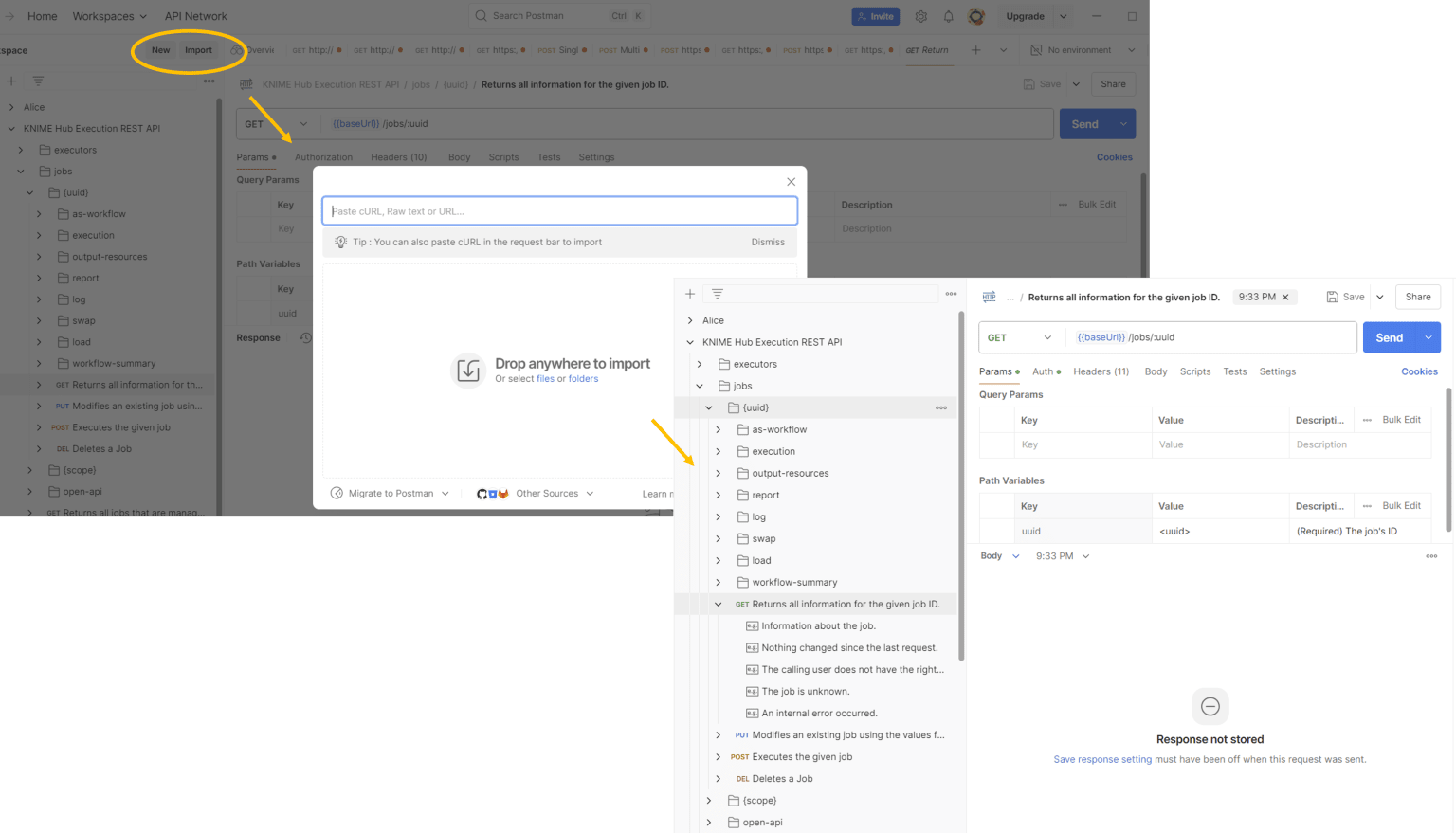Click the plus icon in the right panel sidebar
This screenshot has width=1456, height=833.
click(690, 294)
